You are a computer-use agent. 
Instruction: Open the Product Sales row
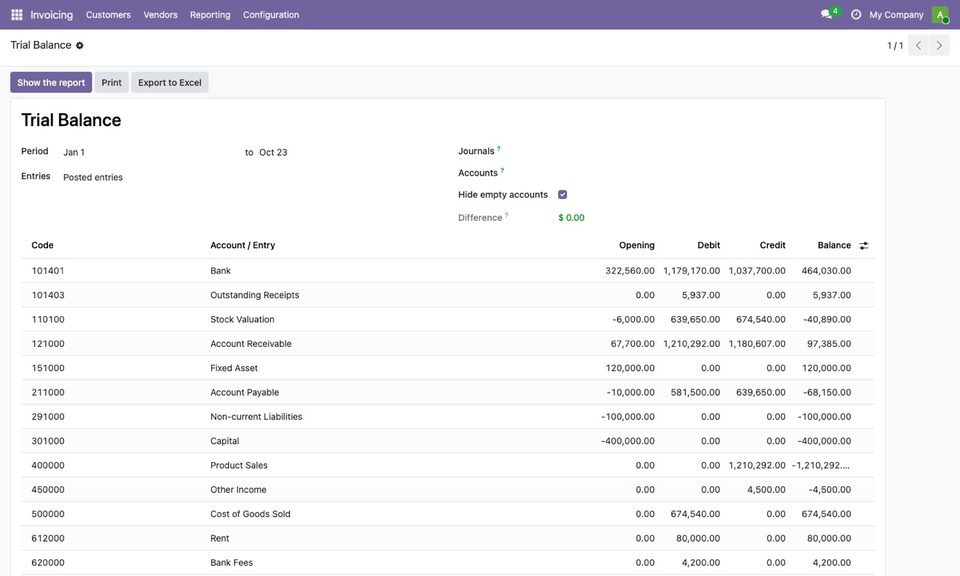coord(448,465)
